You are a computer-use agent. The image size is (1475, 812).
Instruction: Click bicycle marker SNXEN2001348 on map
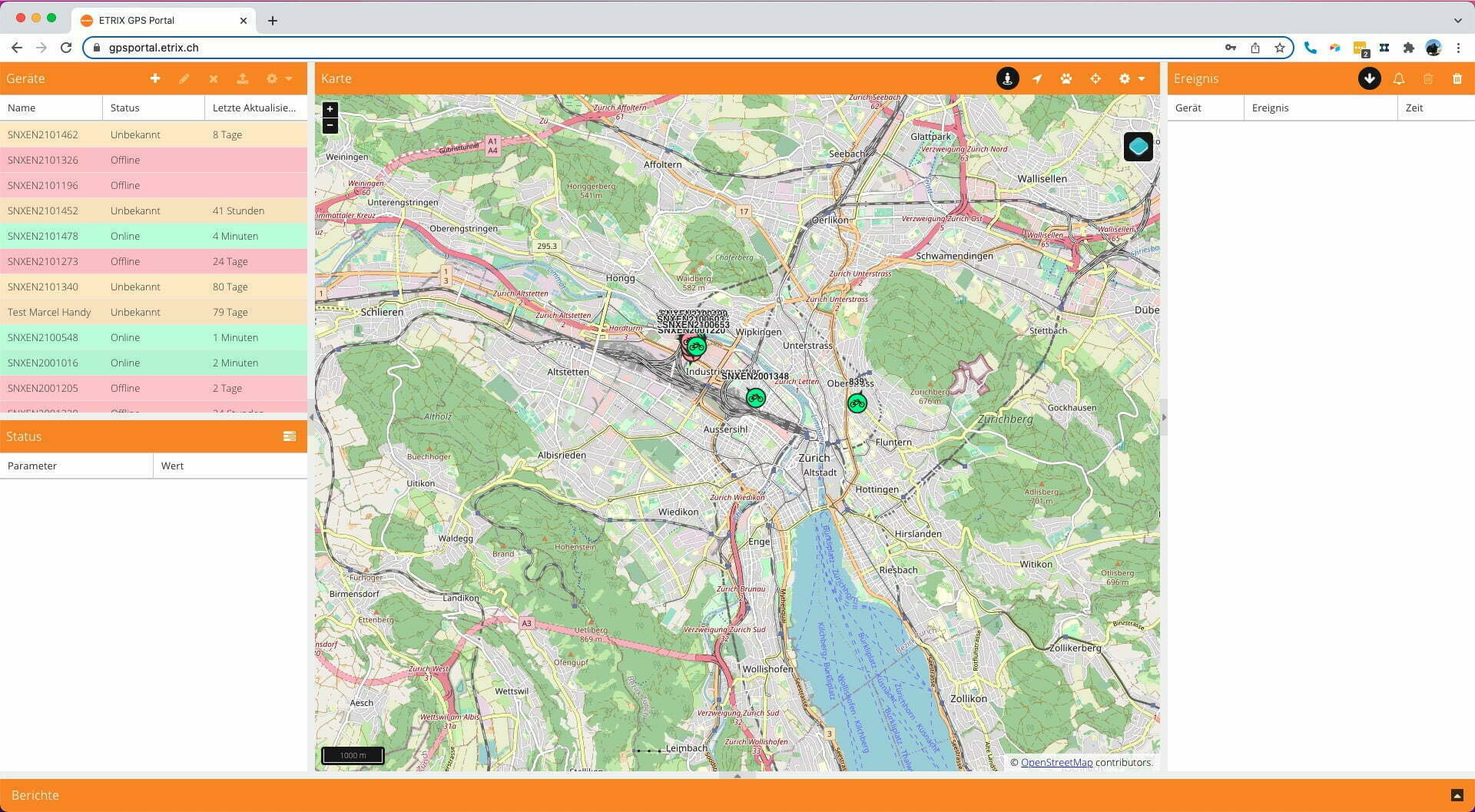(x=755, y=397)
